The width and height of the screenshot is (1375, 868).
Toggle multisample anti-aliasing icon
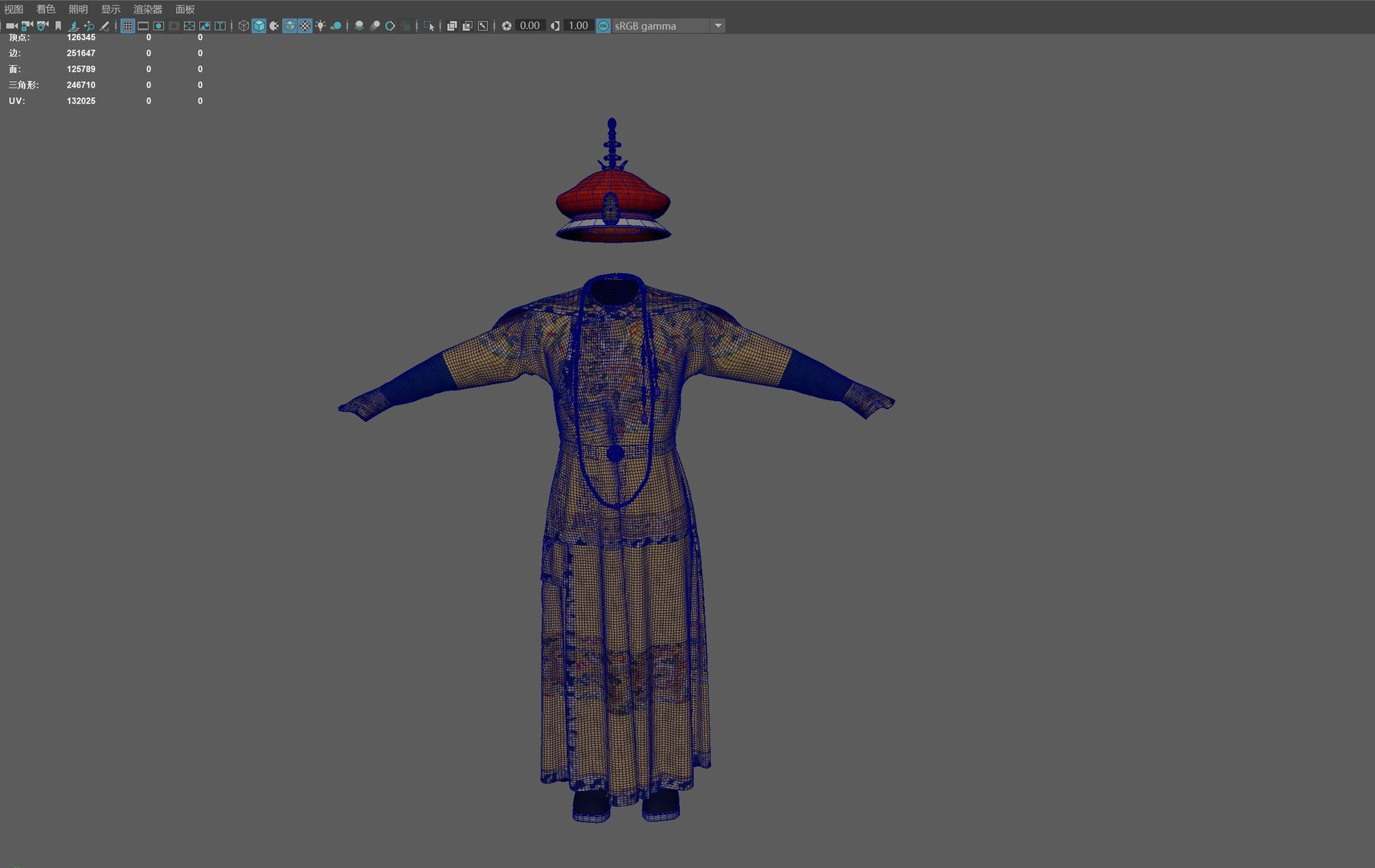click(x=390, y=26)
